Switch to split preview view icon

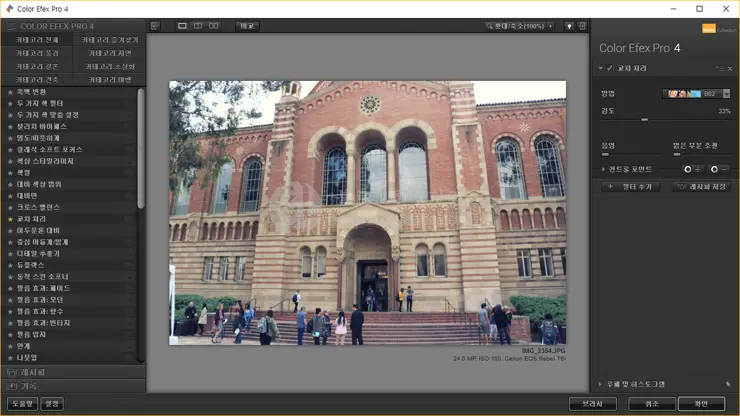coord(198,26)
